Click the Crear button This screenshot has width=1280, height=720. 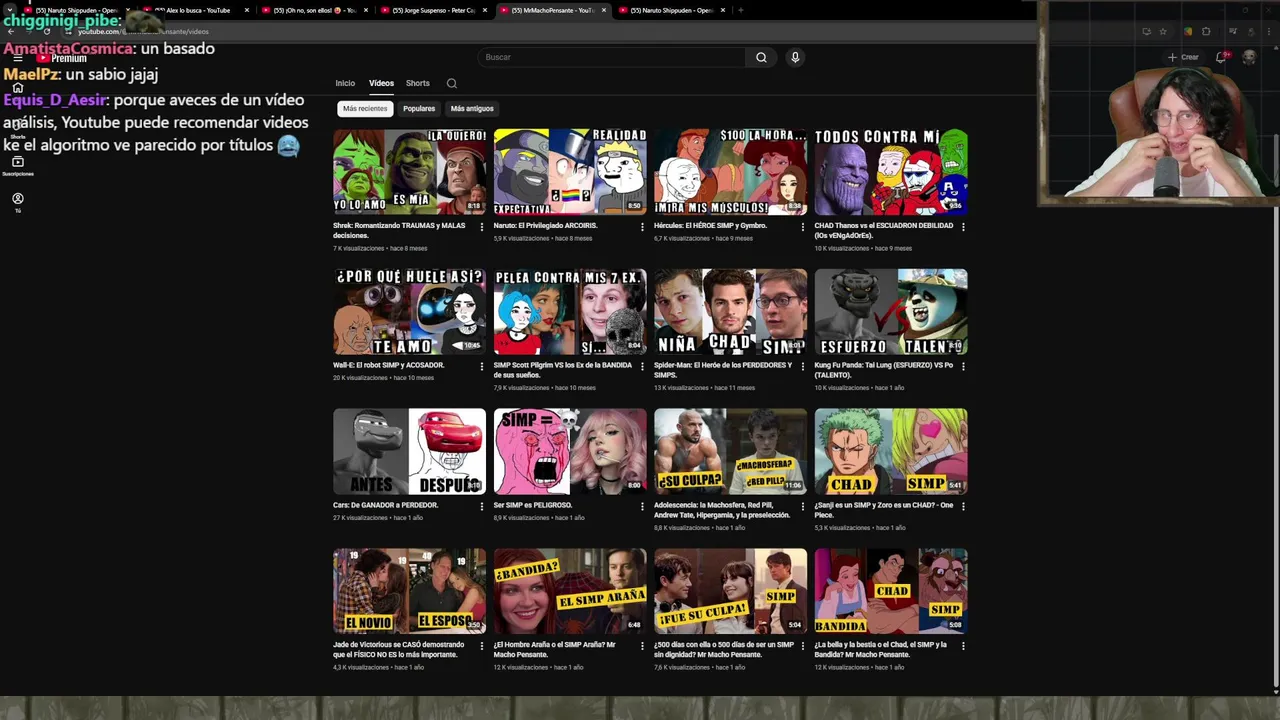click(x=1183, y=57)
